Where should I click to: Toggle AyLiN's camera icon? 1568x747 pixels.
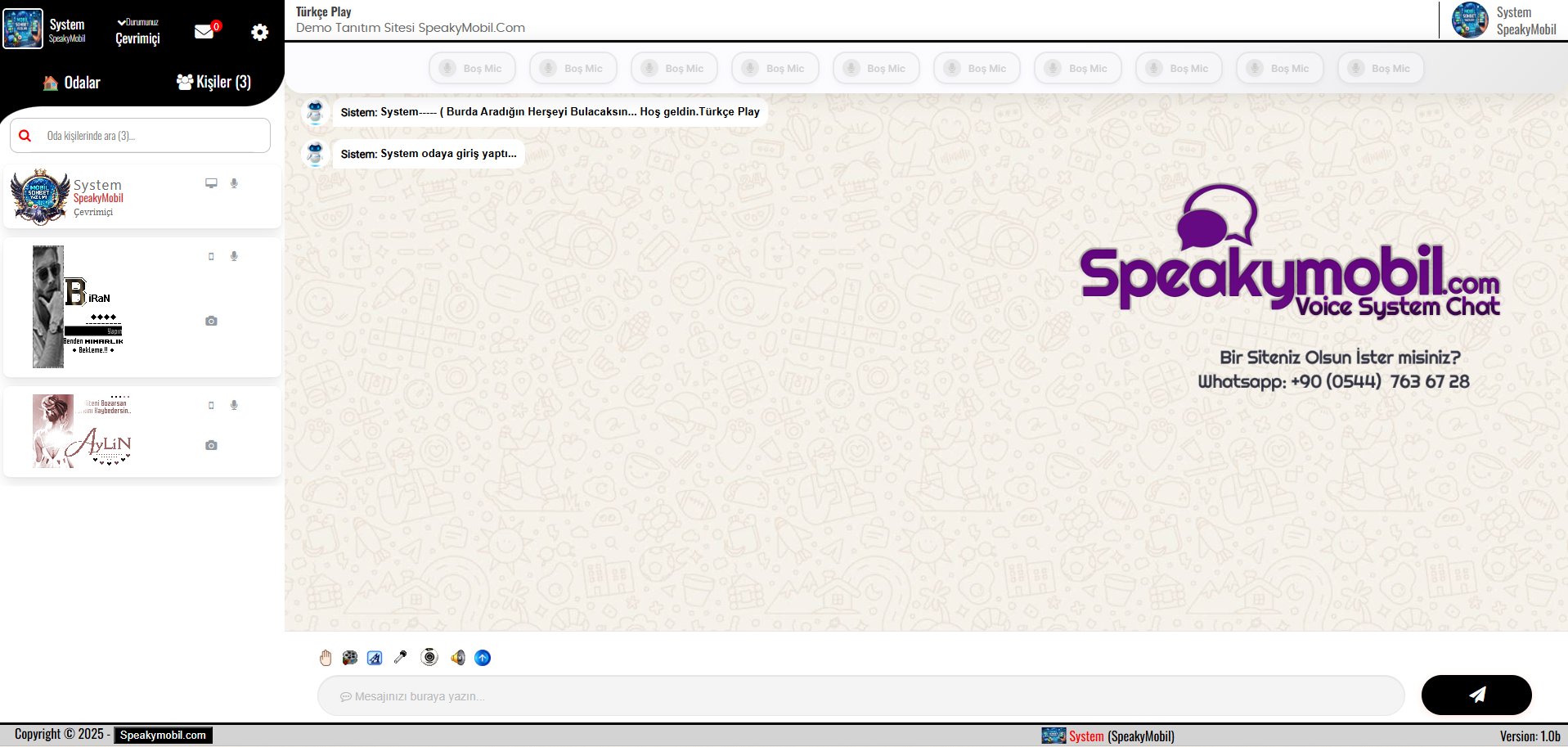point(211,445)
